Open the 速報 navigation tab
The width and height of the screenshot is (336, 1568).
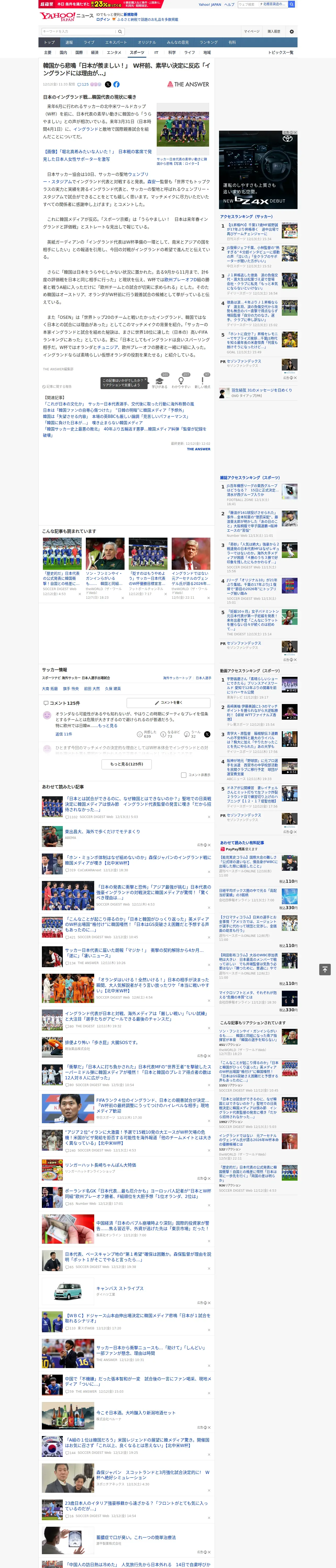coord(69,43)
